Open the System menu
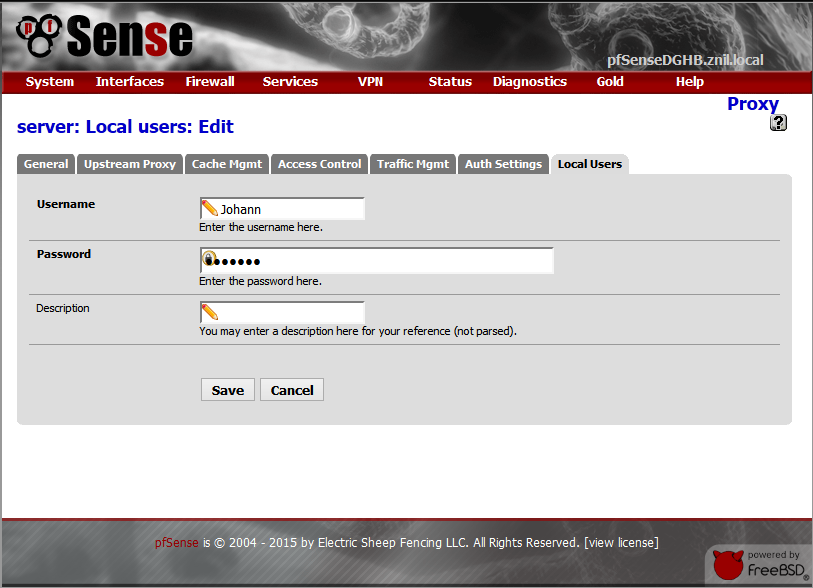This screenshot has width=813, height=588. click(50, 82)
